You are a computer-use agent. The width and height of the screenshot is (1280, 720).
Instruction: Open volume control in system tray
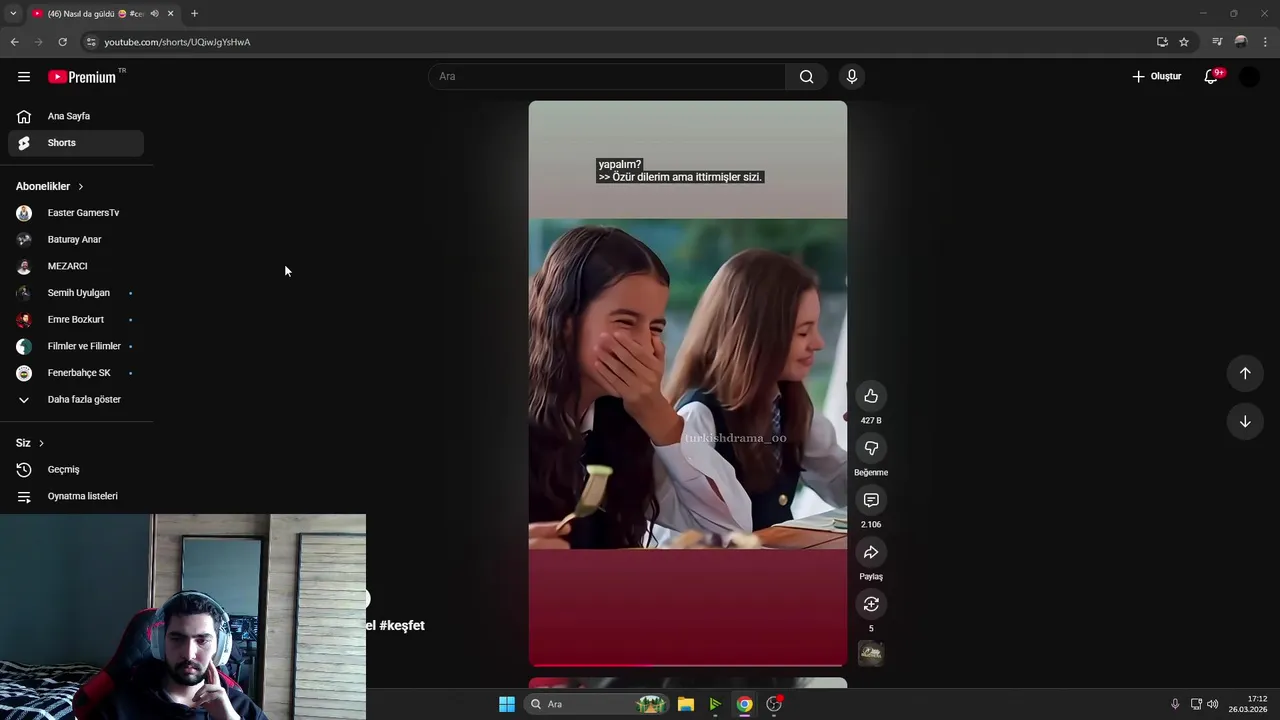tap(1213, 704)
